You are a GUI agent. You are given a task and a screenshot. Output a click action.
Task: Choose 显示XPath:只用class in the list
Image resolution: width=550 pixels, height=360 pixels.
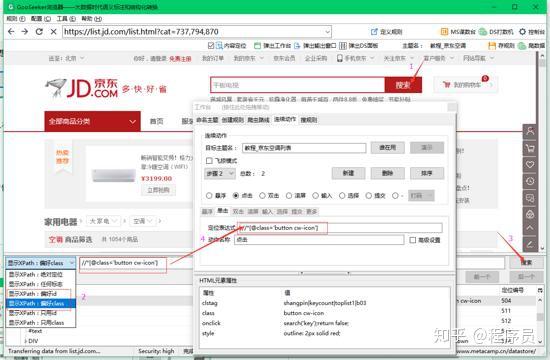[x=41, y=323]
